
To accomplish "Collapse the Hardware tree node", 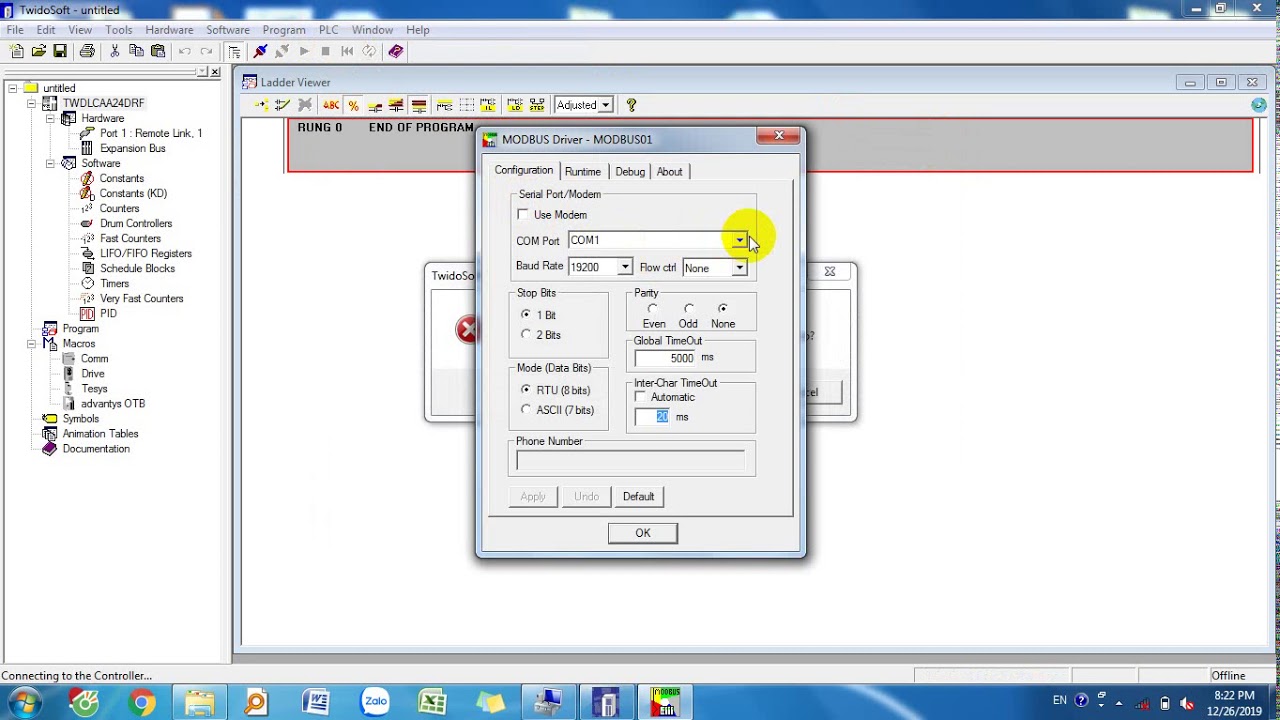I will (x=50, y=119).
